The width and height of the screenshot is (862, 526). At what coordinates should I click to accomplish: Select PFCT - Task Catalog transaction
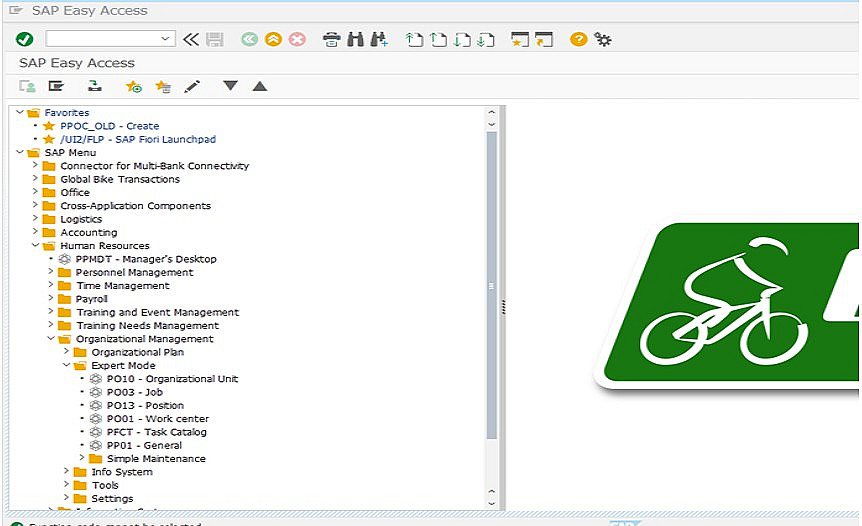coord(157,432)
